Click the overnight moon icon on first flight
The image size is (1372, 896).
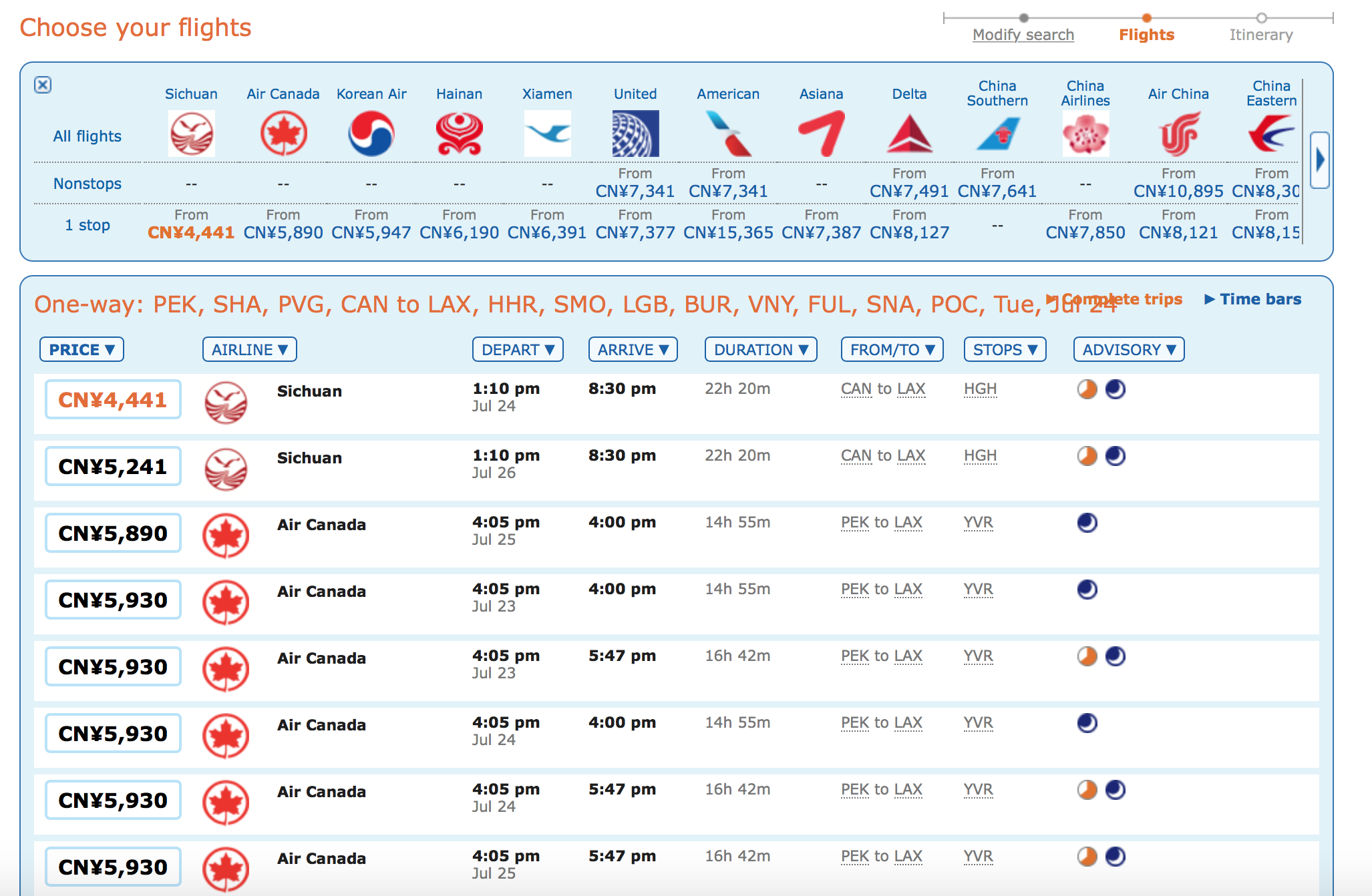[x=1115, y=389]
